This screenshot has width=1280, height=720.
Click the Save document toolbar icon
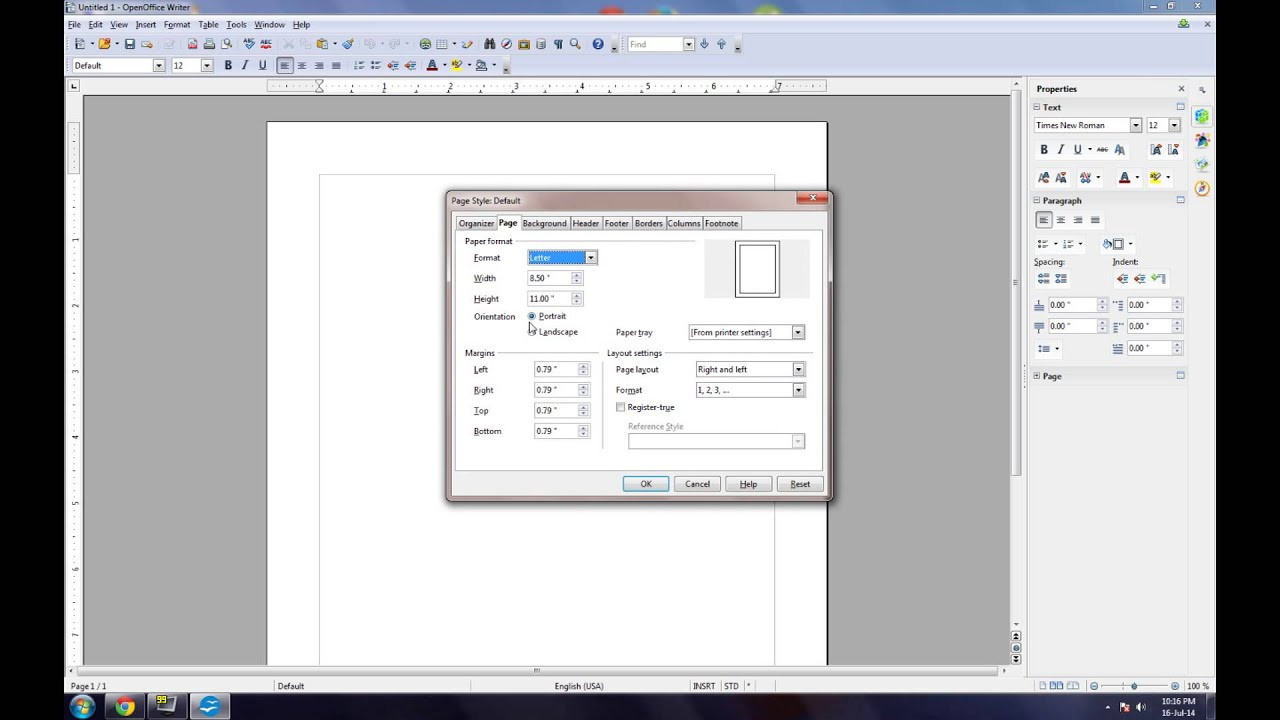pos(129,44)
